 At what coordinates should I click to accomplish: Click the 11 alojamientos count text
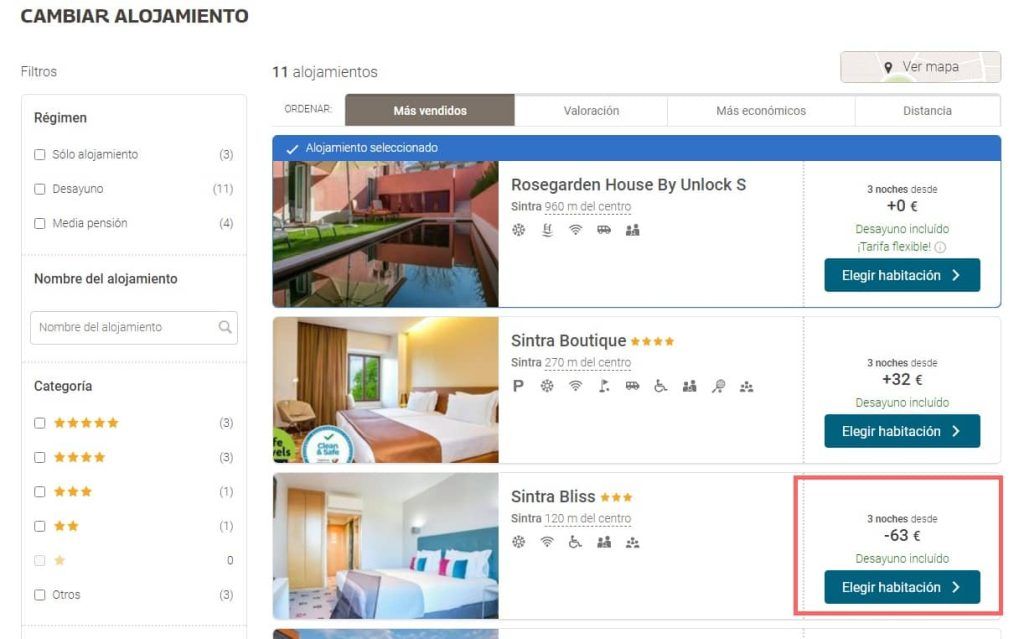(325, 72)
